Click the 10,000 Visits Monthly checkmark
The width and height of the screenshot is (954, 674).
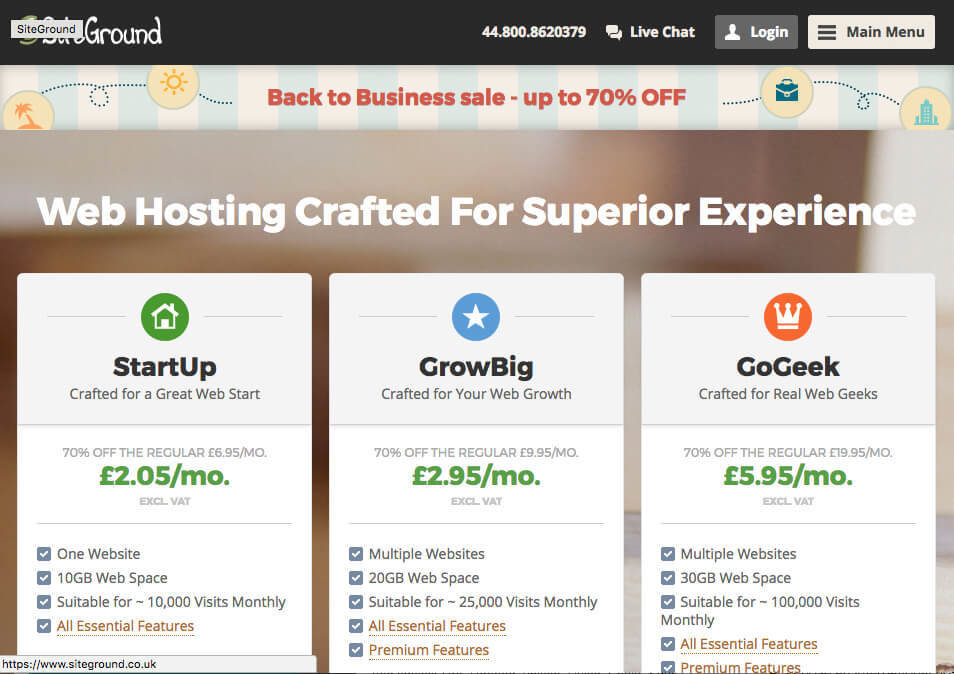coord(44,602)
